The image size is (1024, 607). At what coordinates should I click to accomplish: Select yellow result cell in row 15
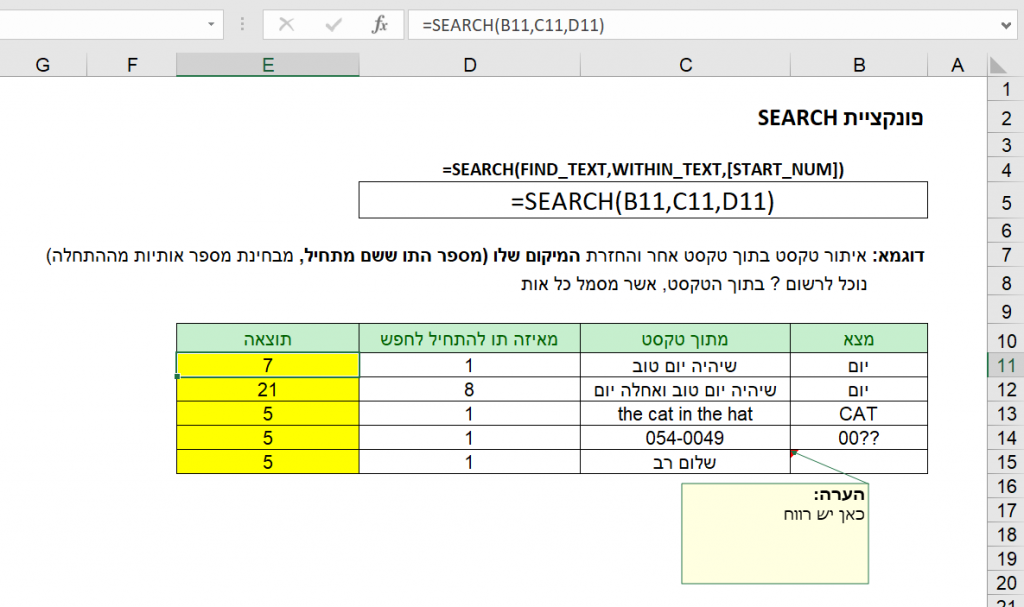point(268,462)
